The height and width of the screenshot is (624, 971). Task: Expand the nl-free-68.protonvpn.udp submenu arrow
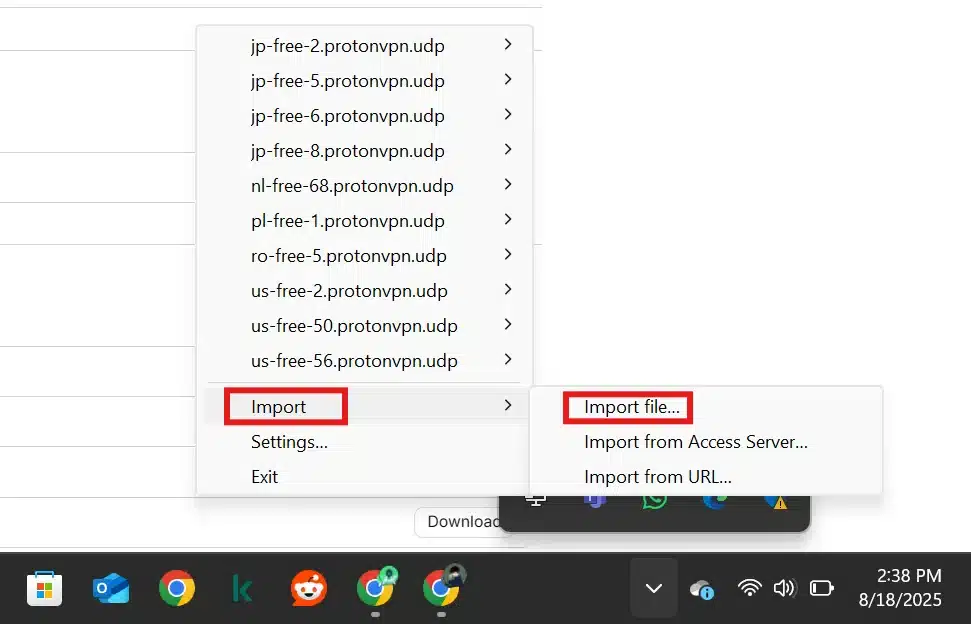(x=508, y=184)
